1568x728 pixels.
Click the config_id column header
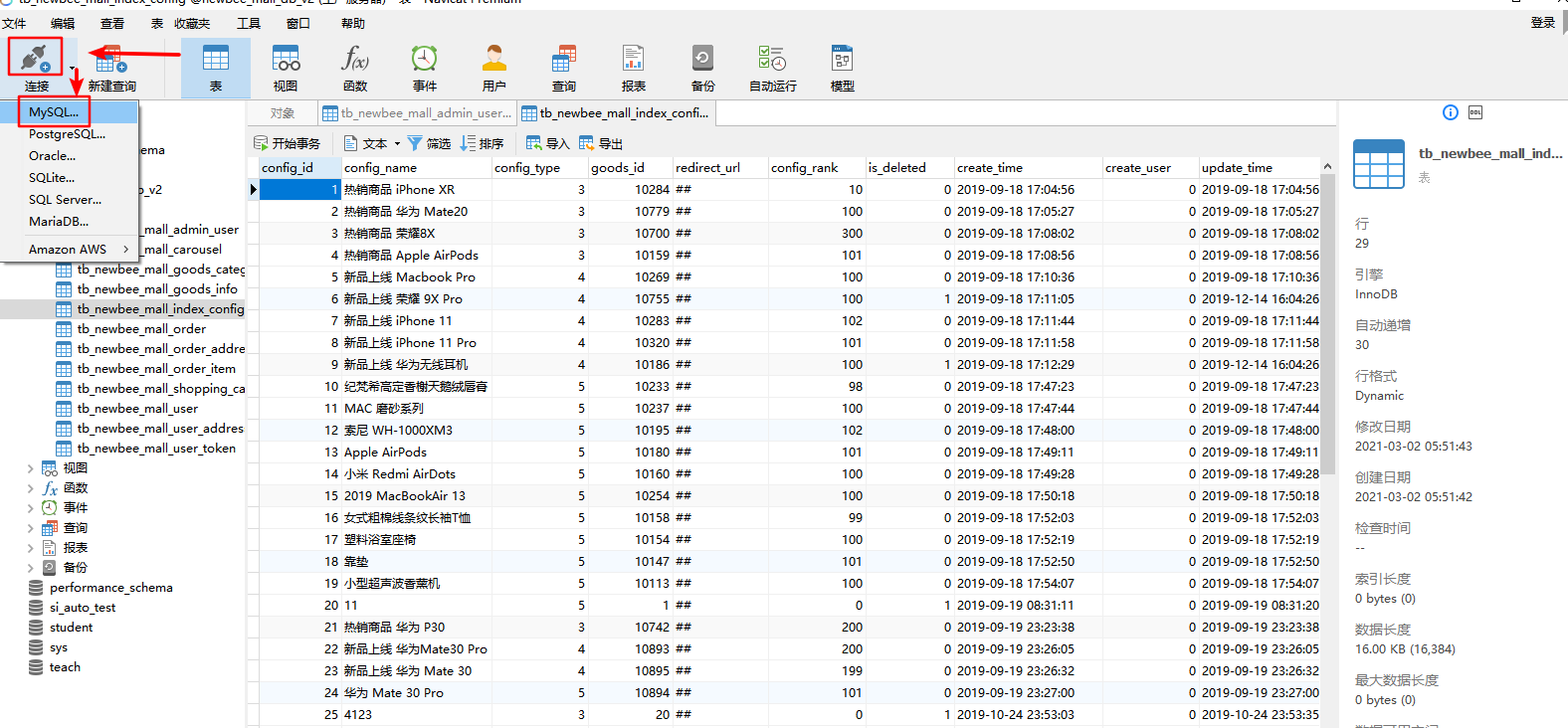click(300, 168)
